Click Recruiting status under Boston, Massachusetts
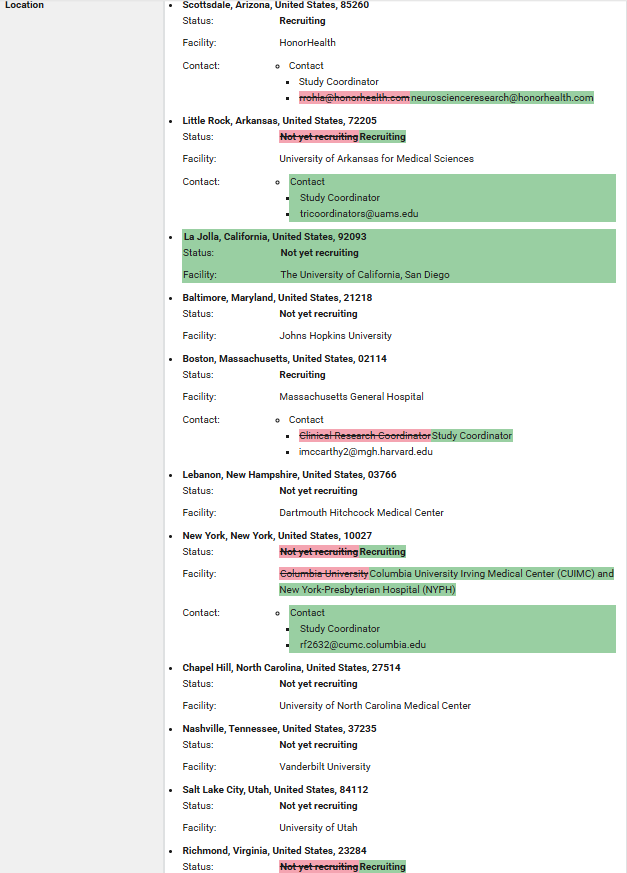Screen dimensions: 627x873 [302, 375]
